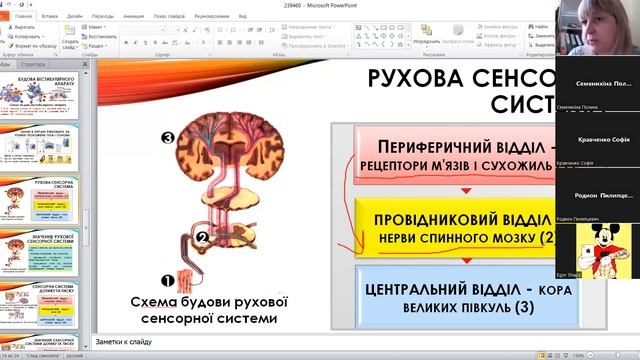Switch to the Вид tab

click(x=242, y=16)
